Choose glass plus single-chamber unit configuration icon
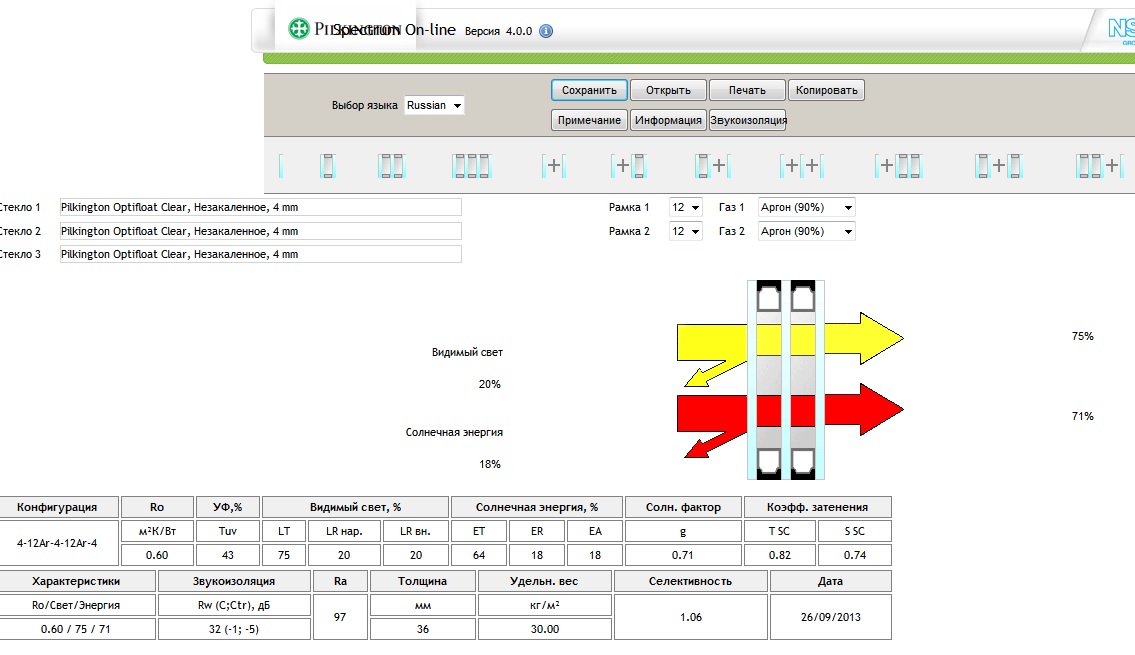This screenshot has width=1135, height=655. (628, 166)
